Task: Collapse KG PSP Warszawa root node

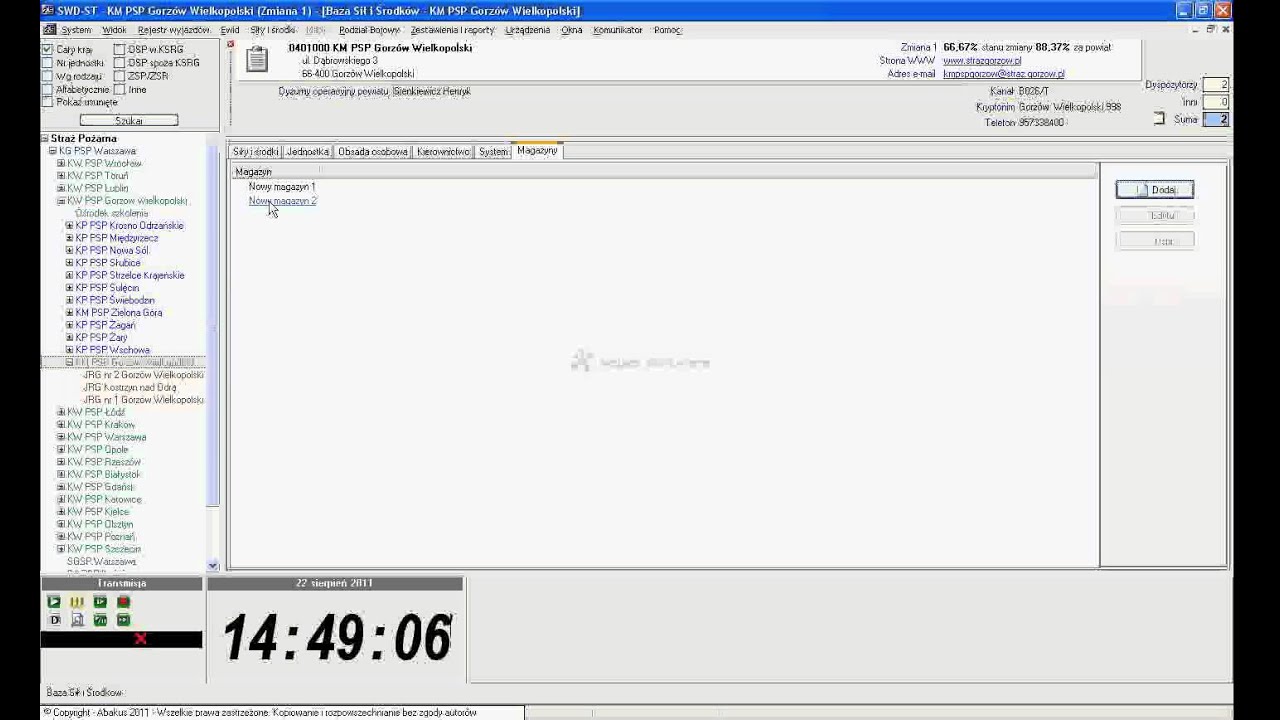Action: tap(53, 151)
